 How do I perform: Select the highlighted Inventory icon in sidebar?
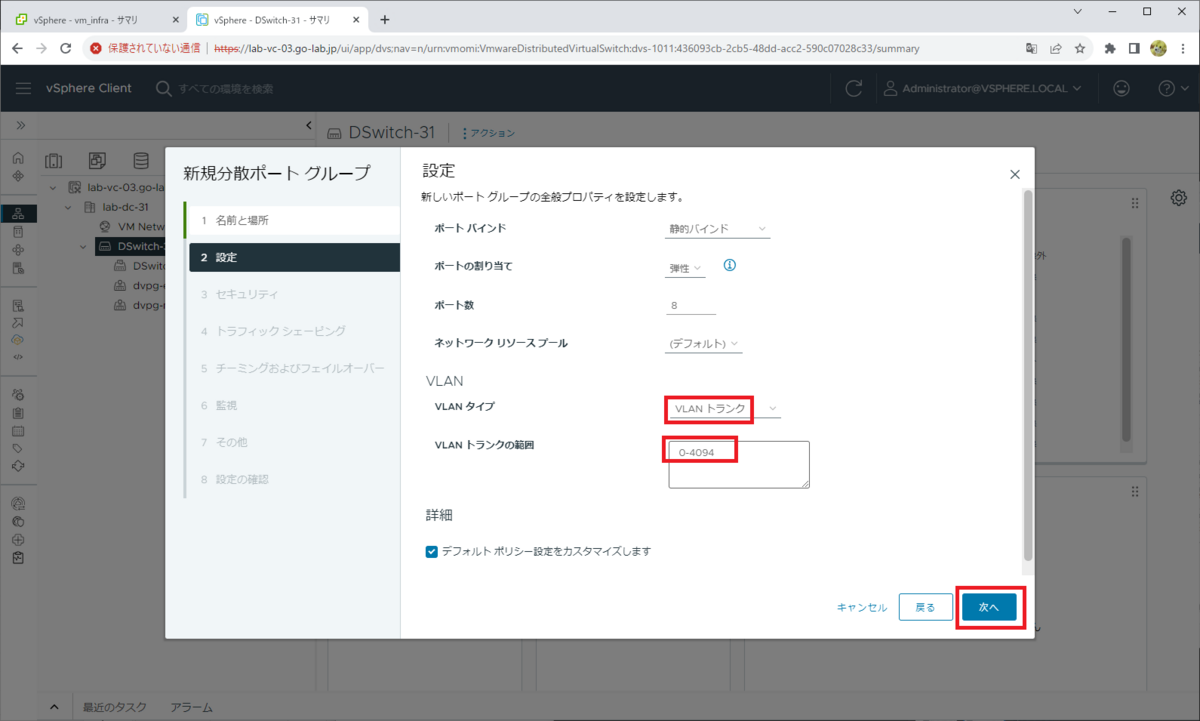(x=18, y=213)
